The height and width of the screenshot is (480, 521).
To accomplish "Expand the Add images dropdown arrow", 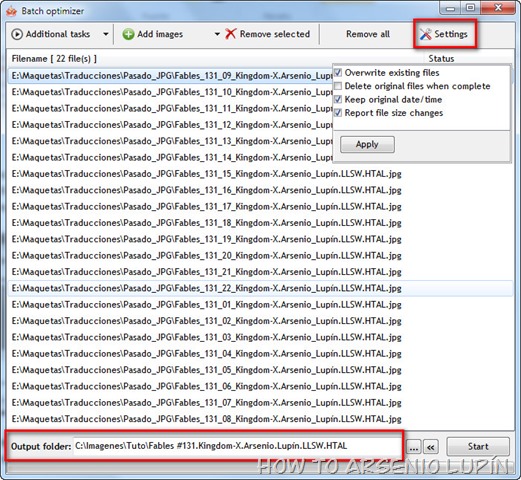I will pyautogui.click(x=217, y=34).
